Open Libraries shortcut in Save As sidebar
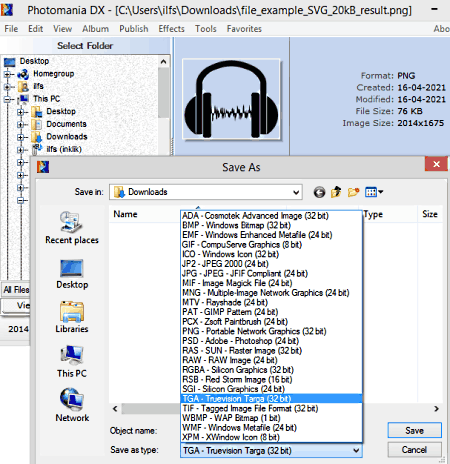 tap(72, 317)
